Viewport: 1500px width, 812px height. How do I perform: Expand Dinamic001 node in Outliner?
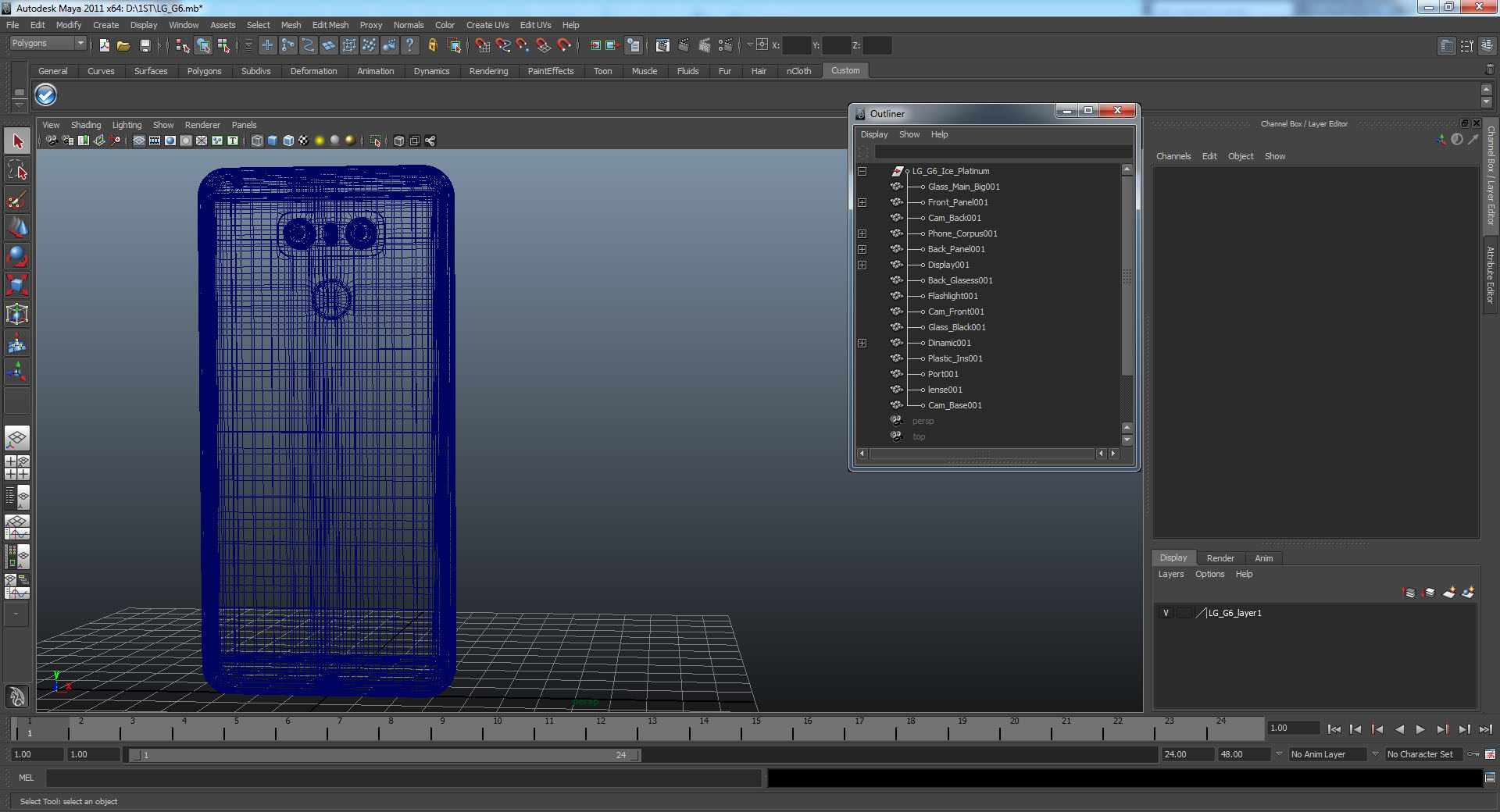coord(862,343)
